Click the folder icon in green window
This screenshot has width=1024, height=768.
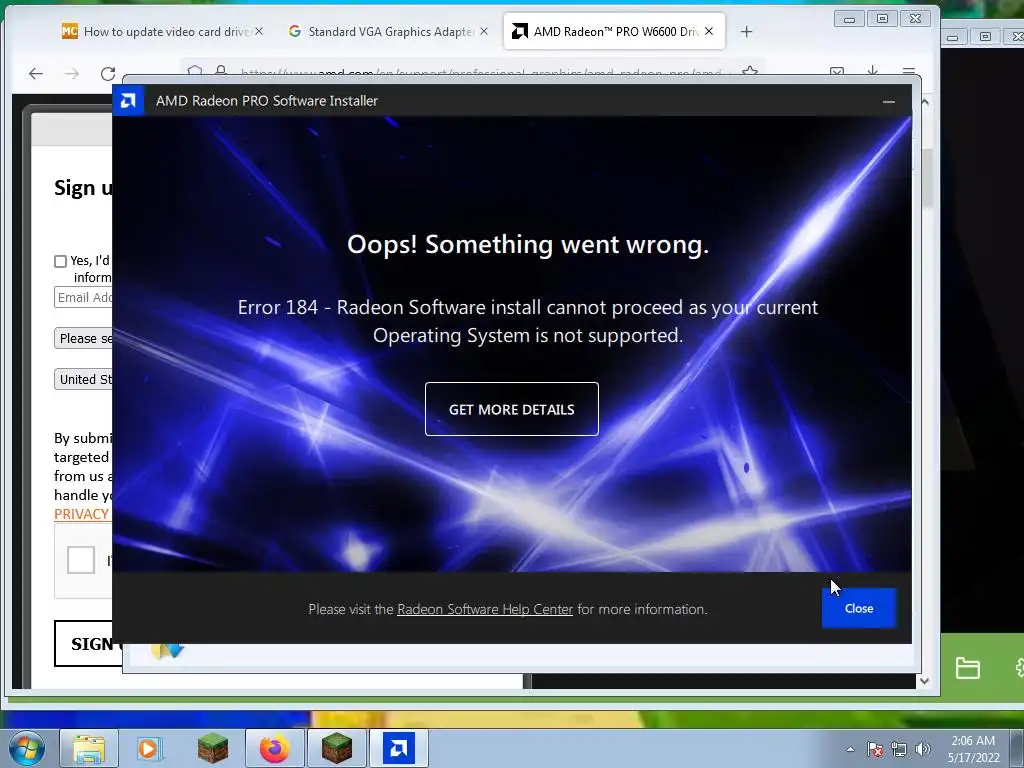(967, 669)
